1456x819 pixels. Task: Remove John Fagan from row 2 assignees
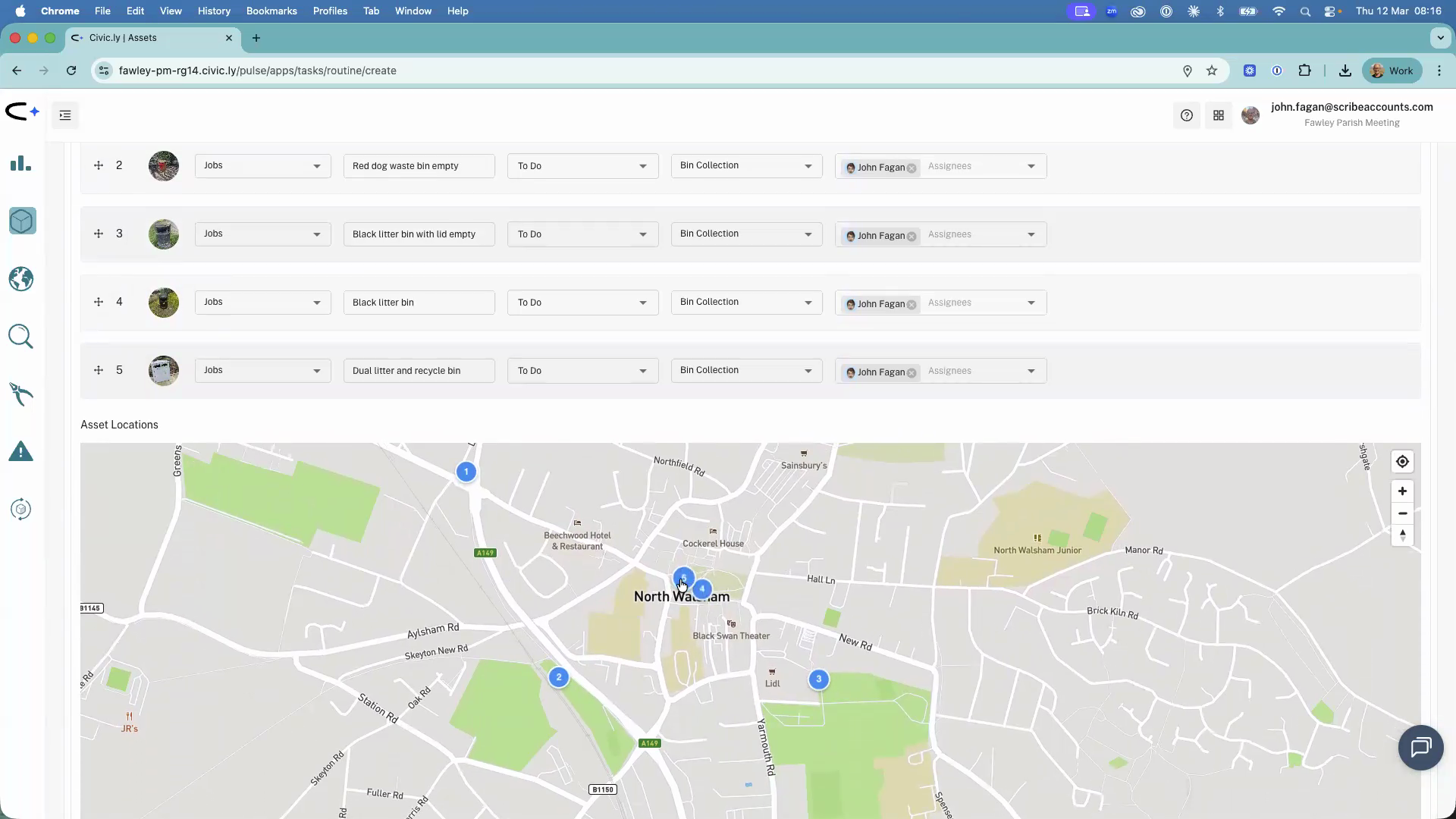coord(912,168)
